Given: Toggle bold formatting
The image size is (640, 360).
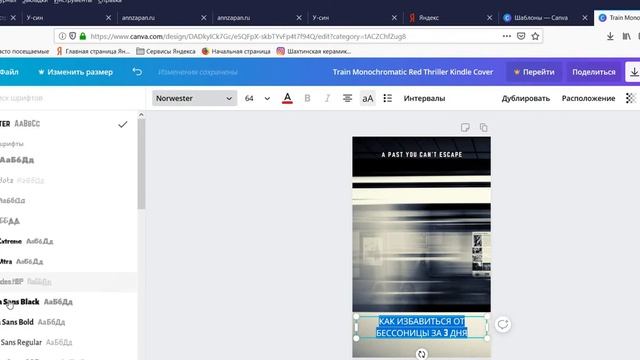Looking at the screenshot, I should (x=307, y=98).
